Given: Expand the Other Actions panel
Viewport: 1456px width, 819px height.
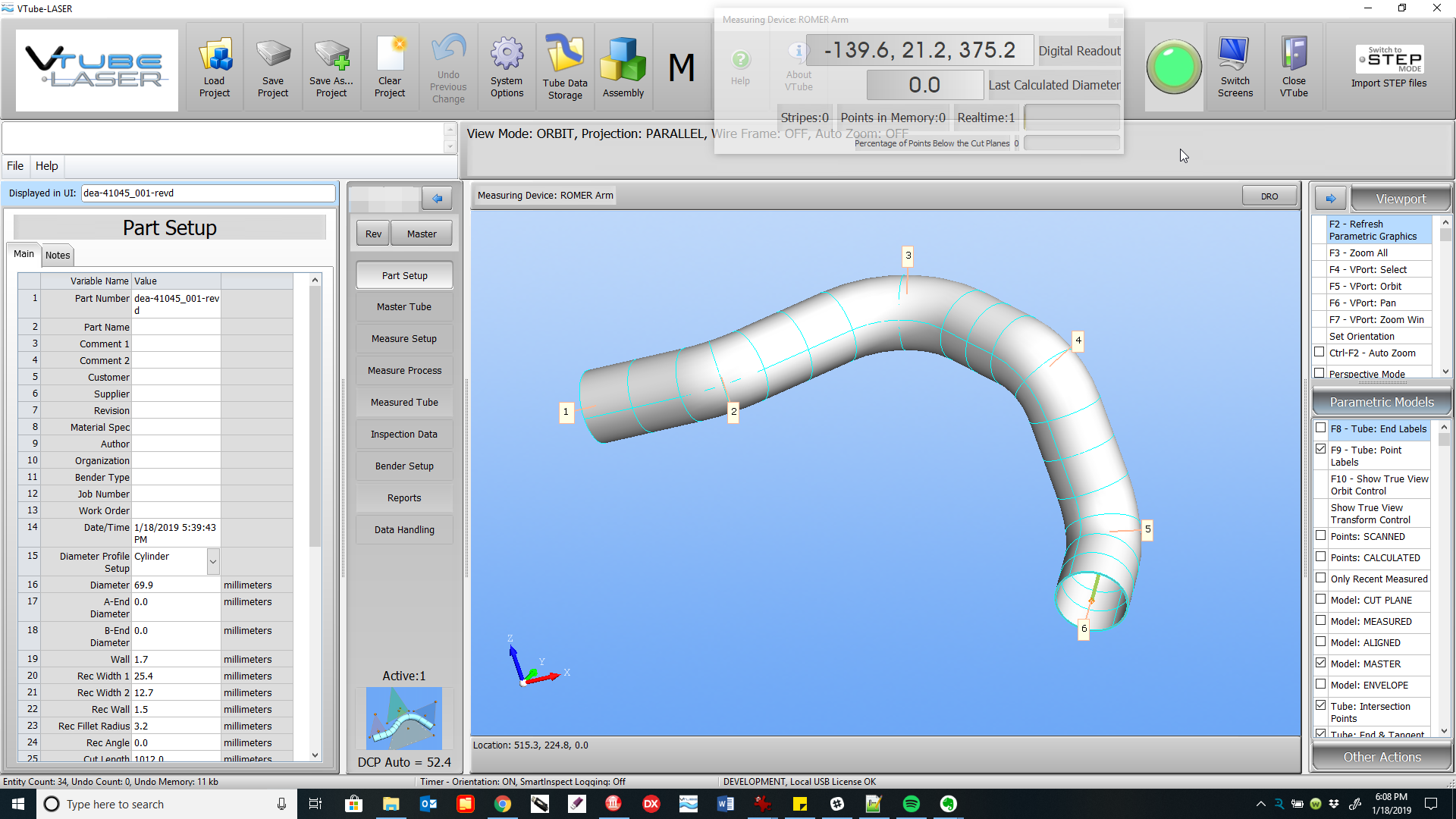Looking at the screenshot, I should click(1381, 757).
